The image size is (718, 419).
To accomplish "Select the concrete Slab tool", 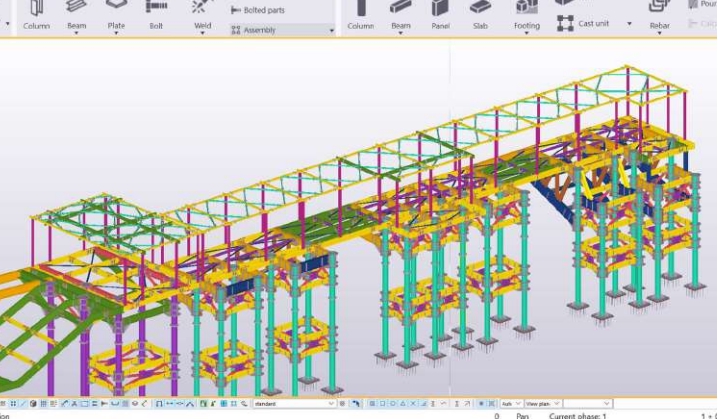I will (x=480, y=15).
